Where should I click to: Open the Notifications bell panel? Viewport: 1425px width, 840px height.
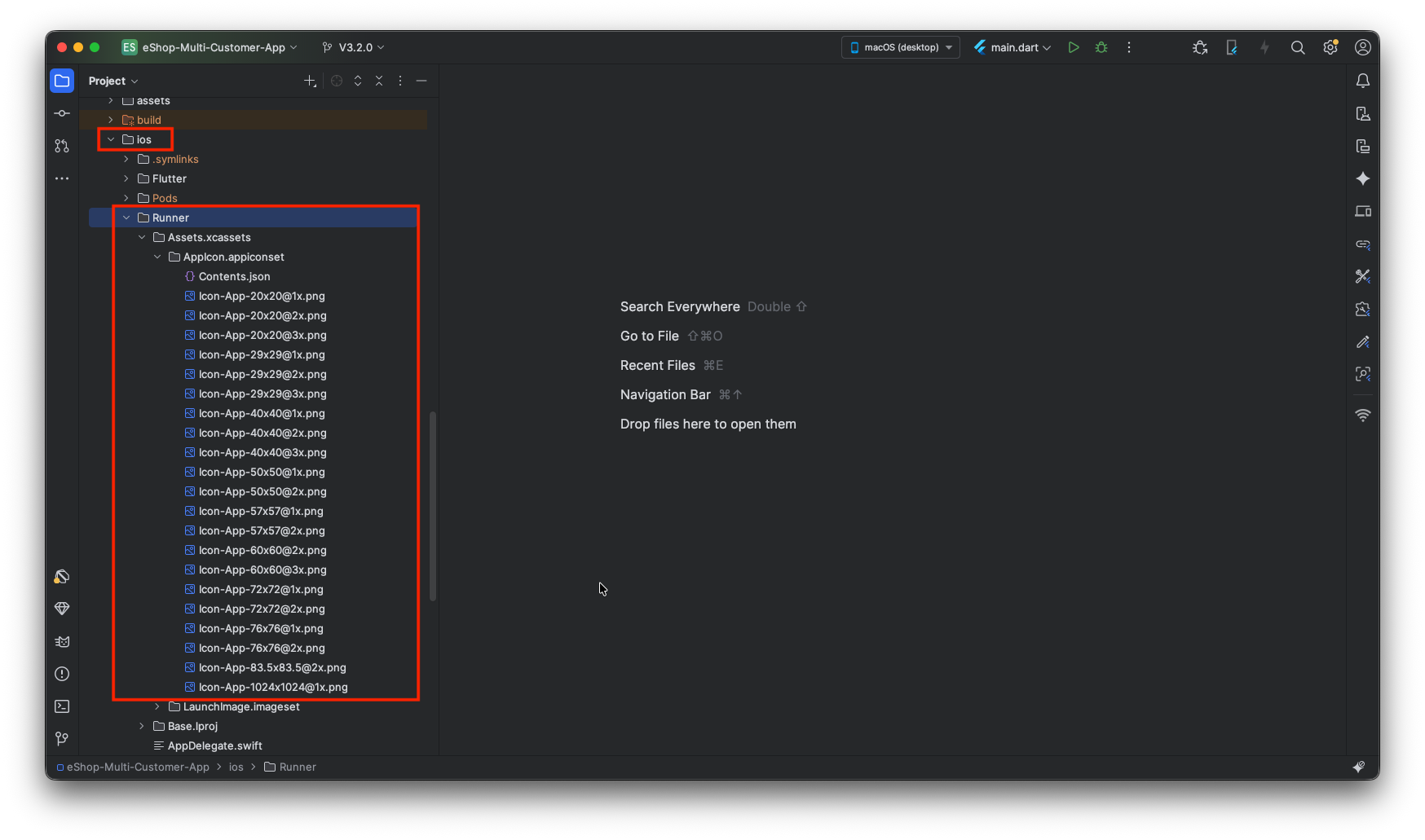click(x=1362, y=81)
